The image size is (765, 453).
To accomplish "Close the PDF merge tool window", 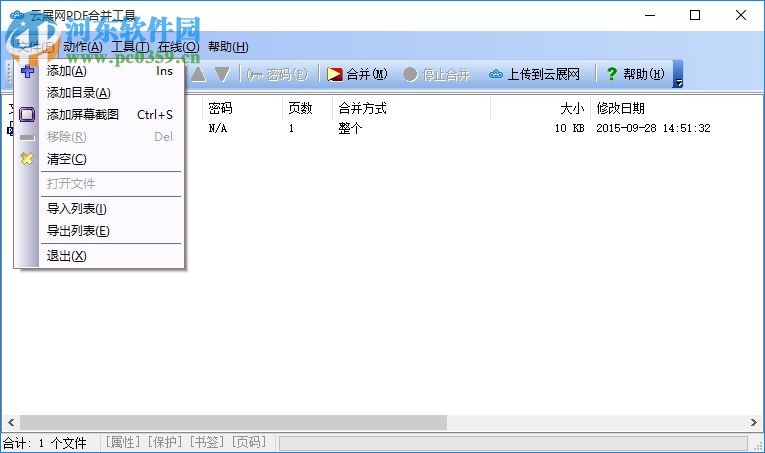I will (x=741, y=15).
